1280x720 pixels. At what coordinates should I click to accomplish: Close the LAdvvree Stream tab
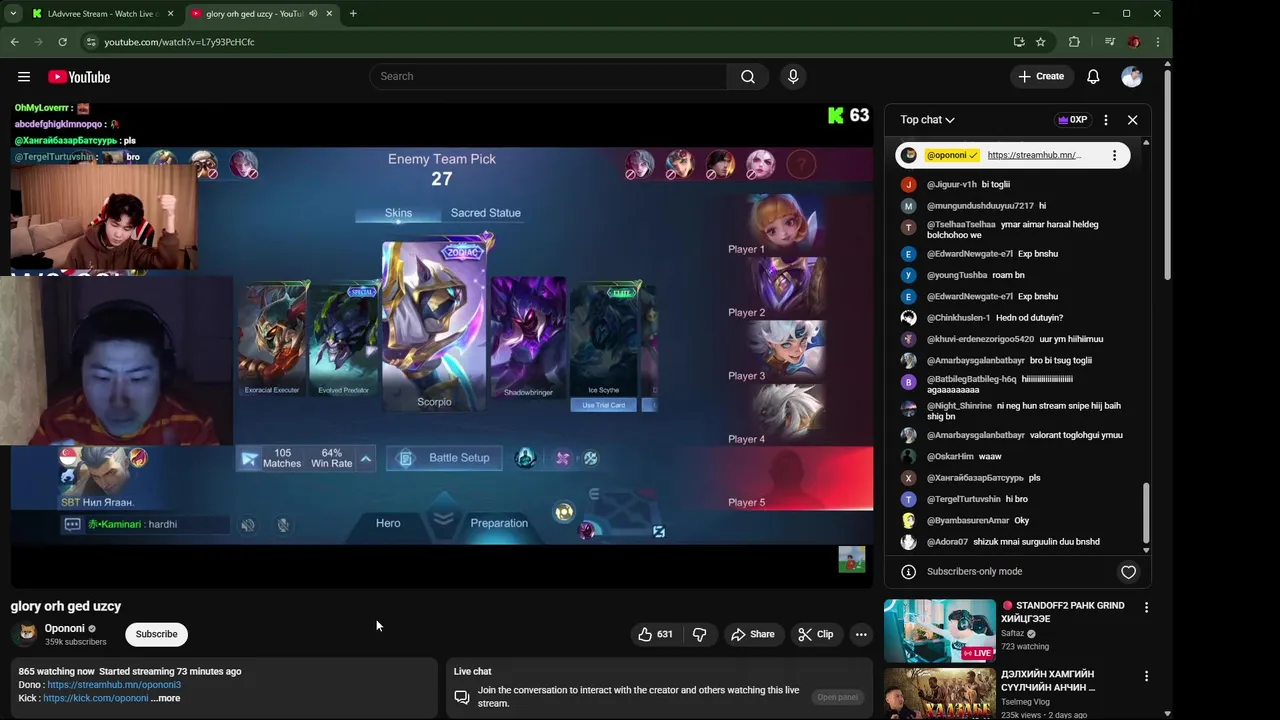170,14
